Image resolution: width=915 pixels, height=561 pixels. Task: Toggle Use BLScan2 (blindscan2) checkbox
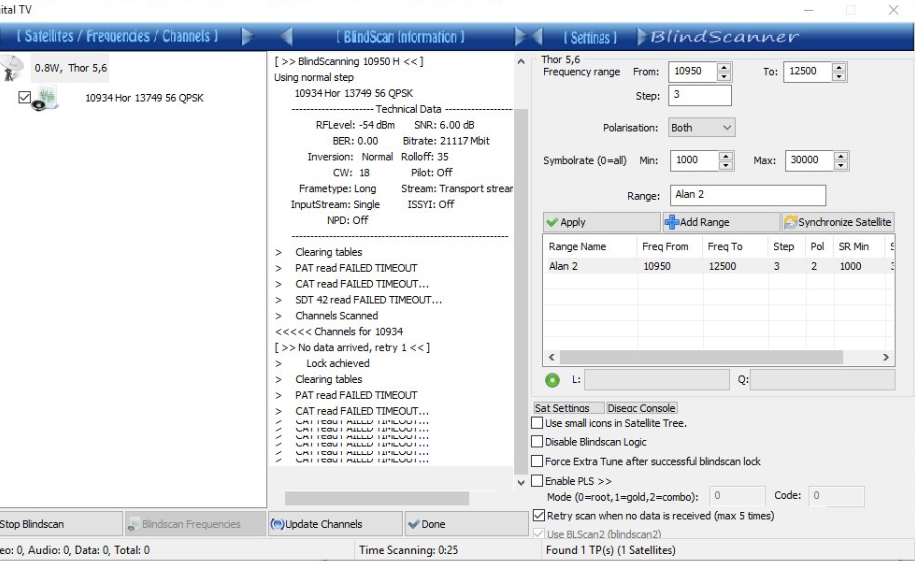pyautogui.click(x=539, y=534)
